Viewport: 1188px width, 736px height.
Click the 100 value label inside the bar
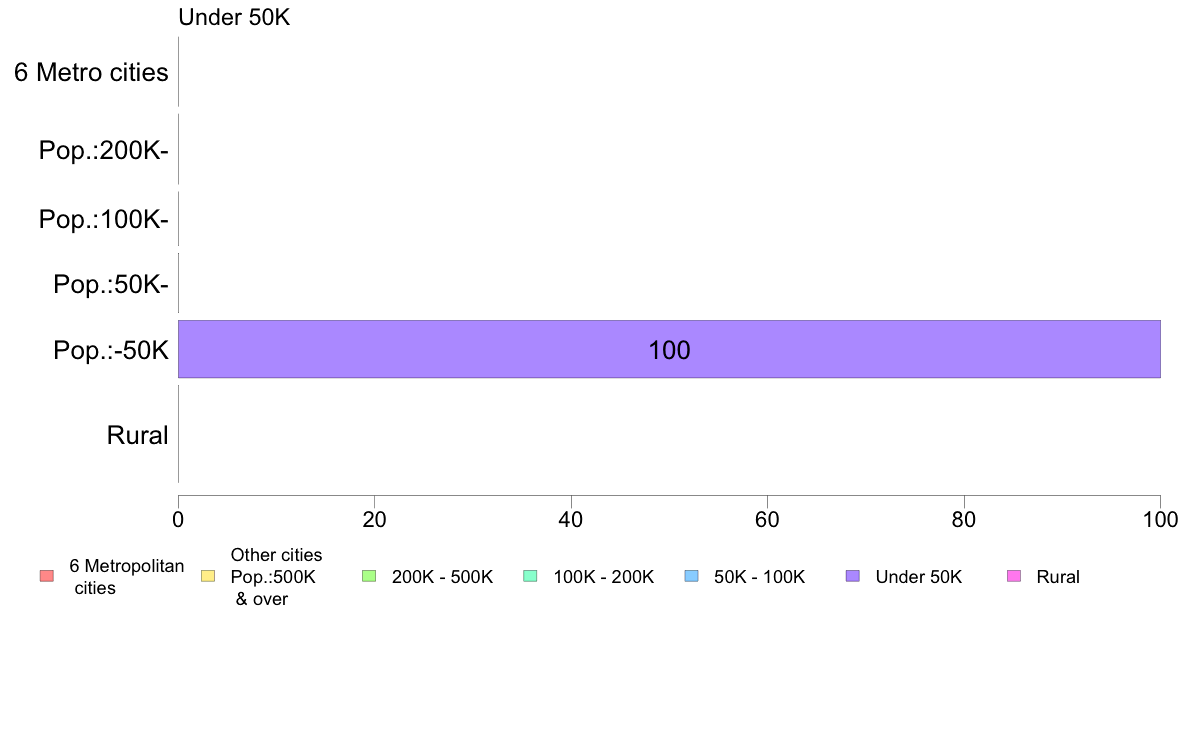click(669, 350)
